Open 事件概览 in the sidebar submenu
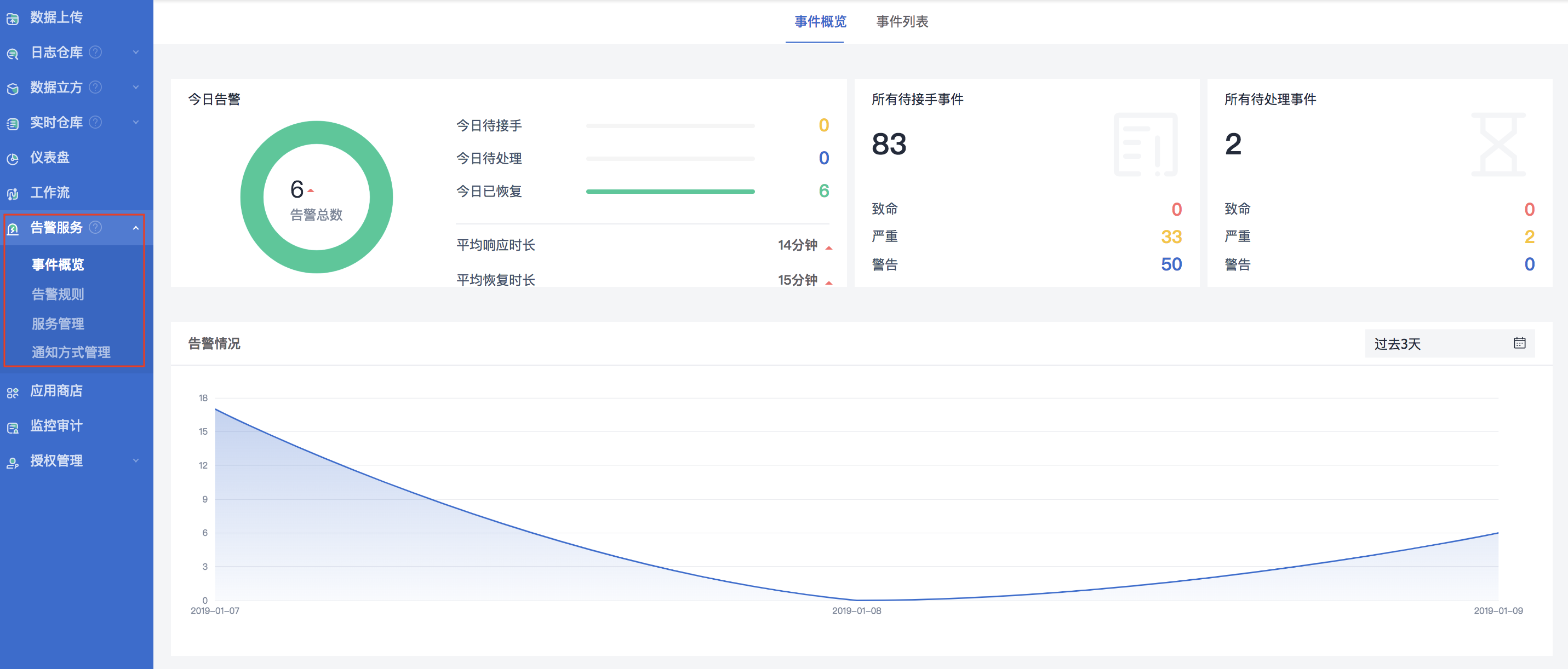 tap(58, 264)
